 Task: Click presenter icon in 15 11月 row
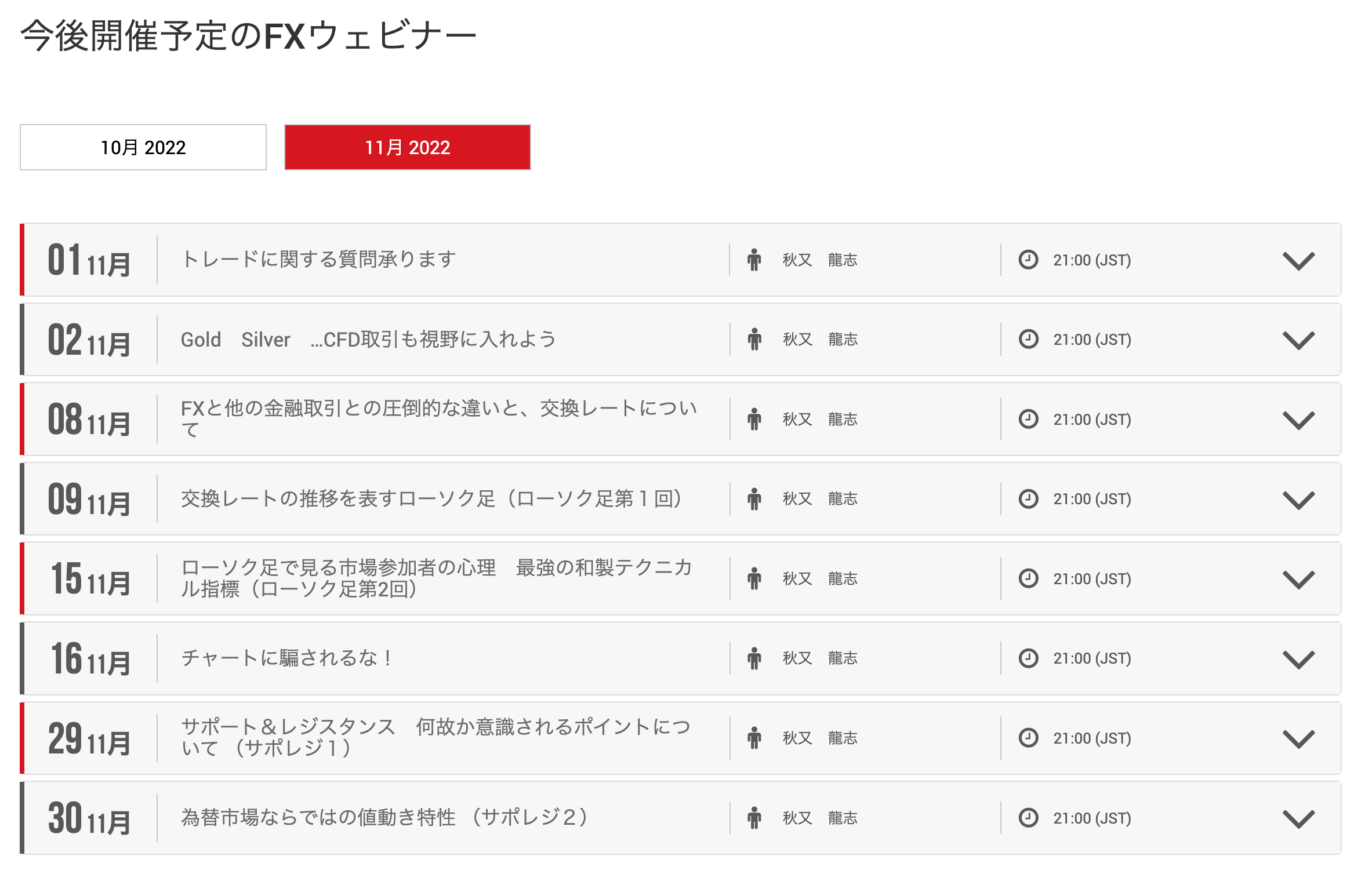click(754, 578)
